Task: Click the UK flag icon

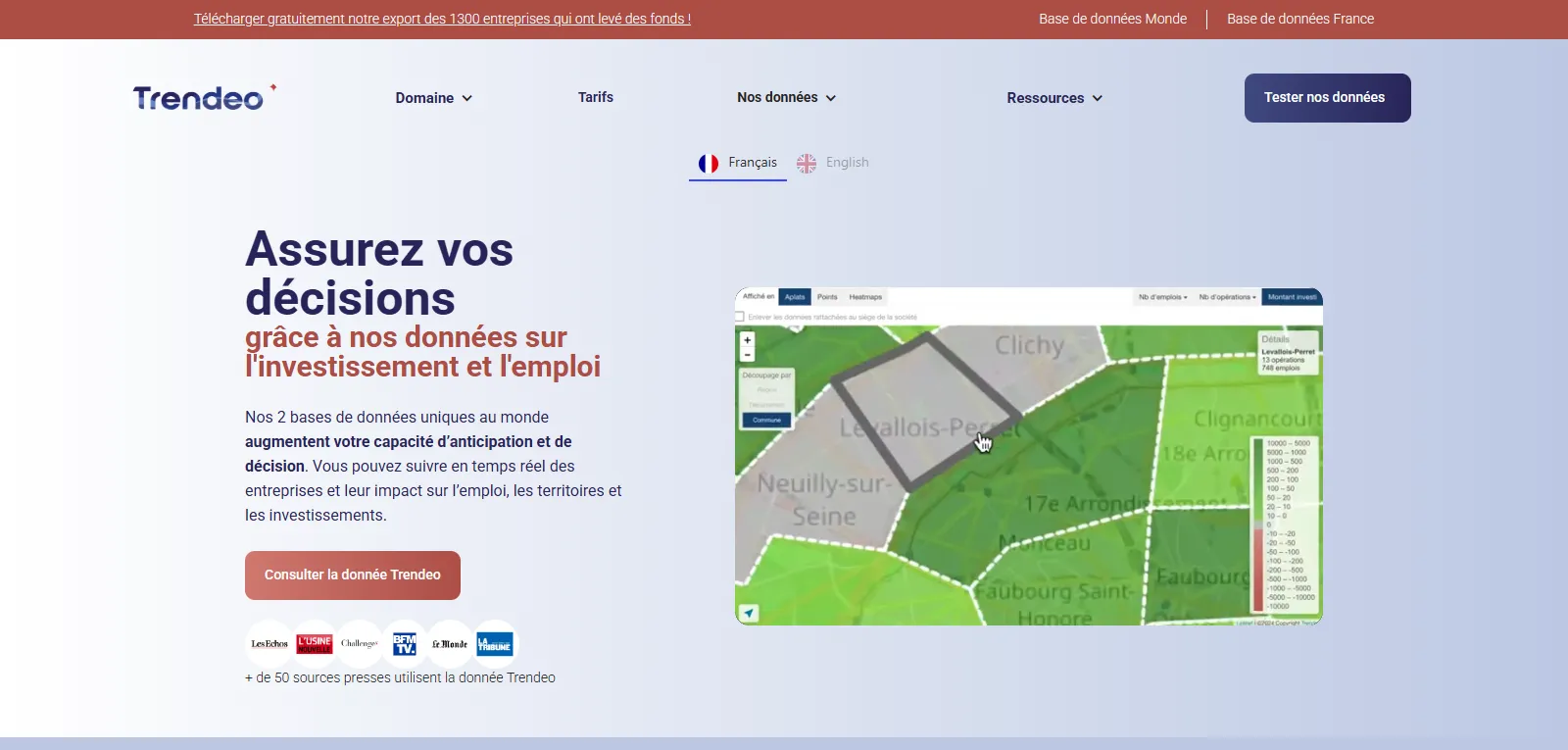Action: (x=807, y=163)
